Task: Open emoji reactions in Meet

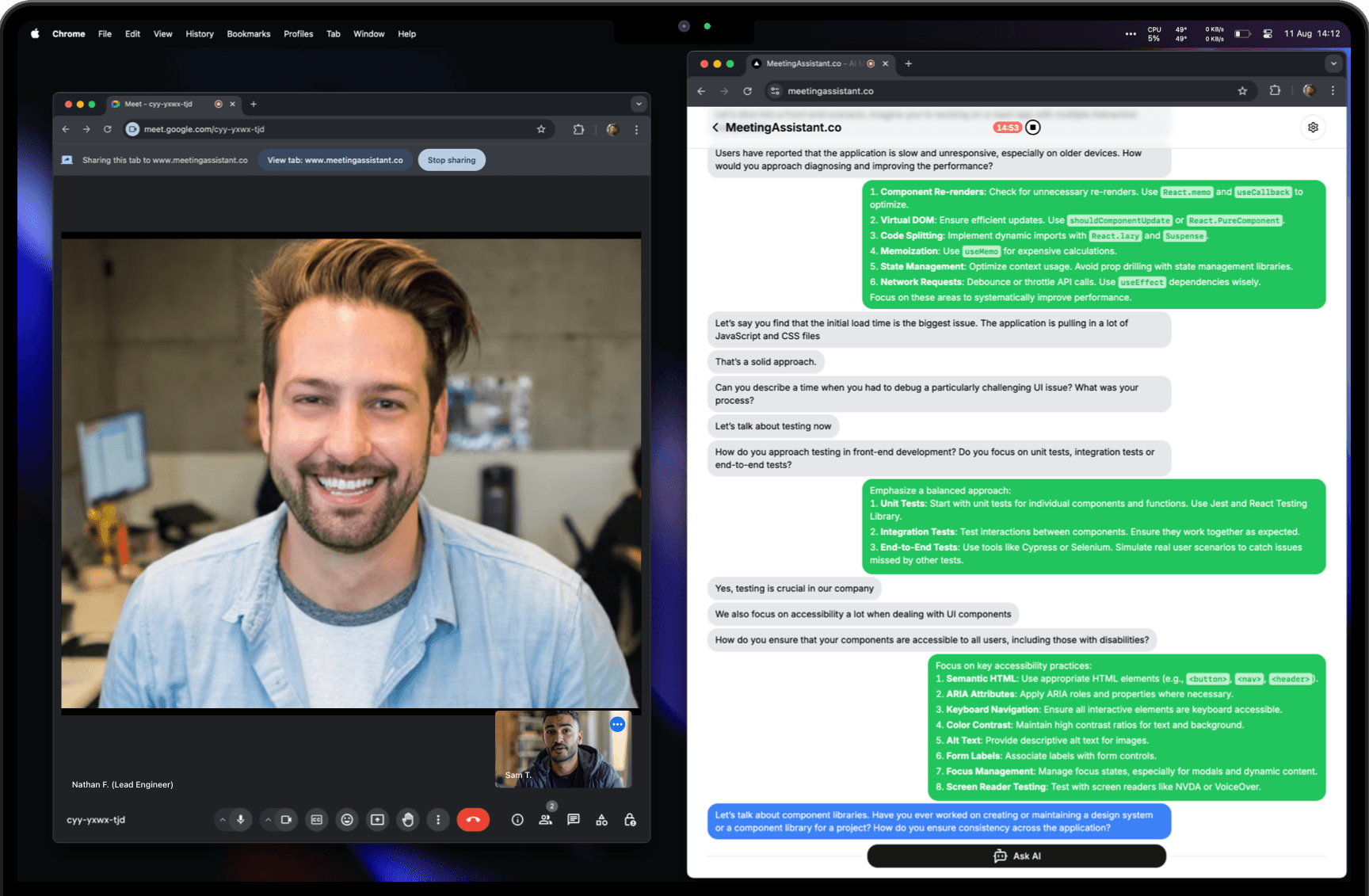Action: [347, 820]
